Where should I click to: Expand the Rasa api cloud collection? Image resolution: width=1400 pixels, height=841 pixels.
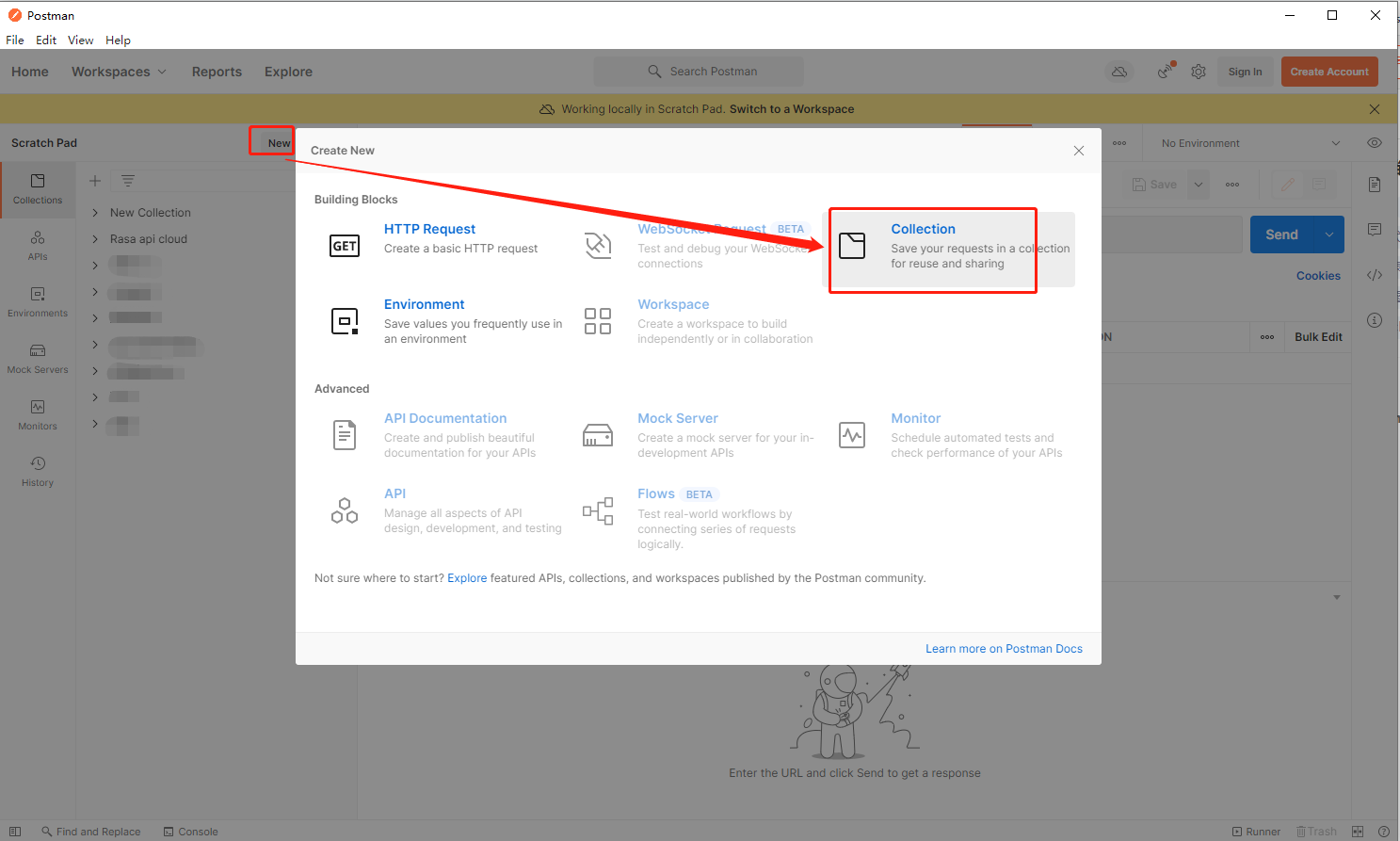coord(95,239)
